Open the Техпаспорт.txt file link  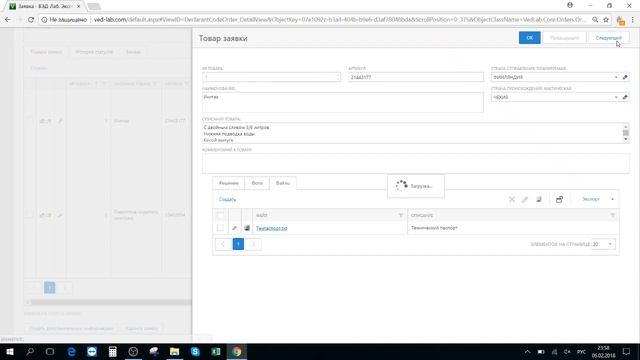[271, 228]
